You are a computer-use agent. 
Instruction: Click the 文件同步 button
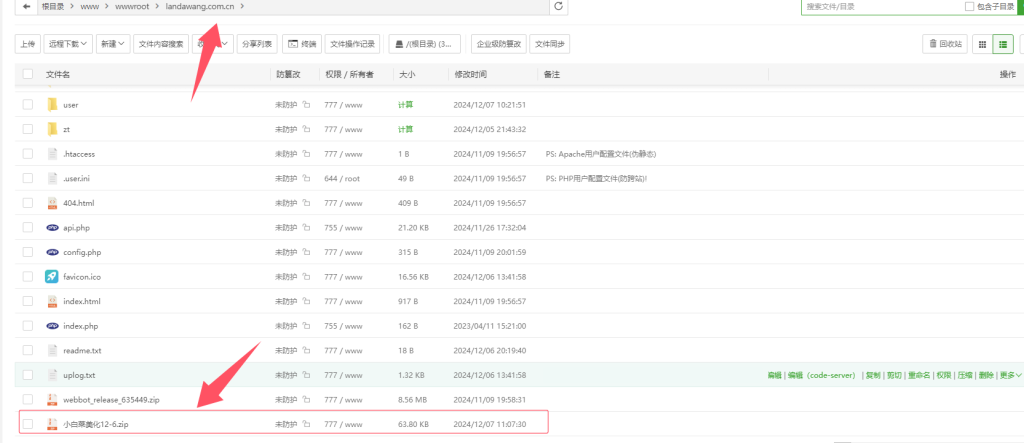coord(550,44)
